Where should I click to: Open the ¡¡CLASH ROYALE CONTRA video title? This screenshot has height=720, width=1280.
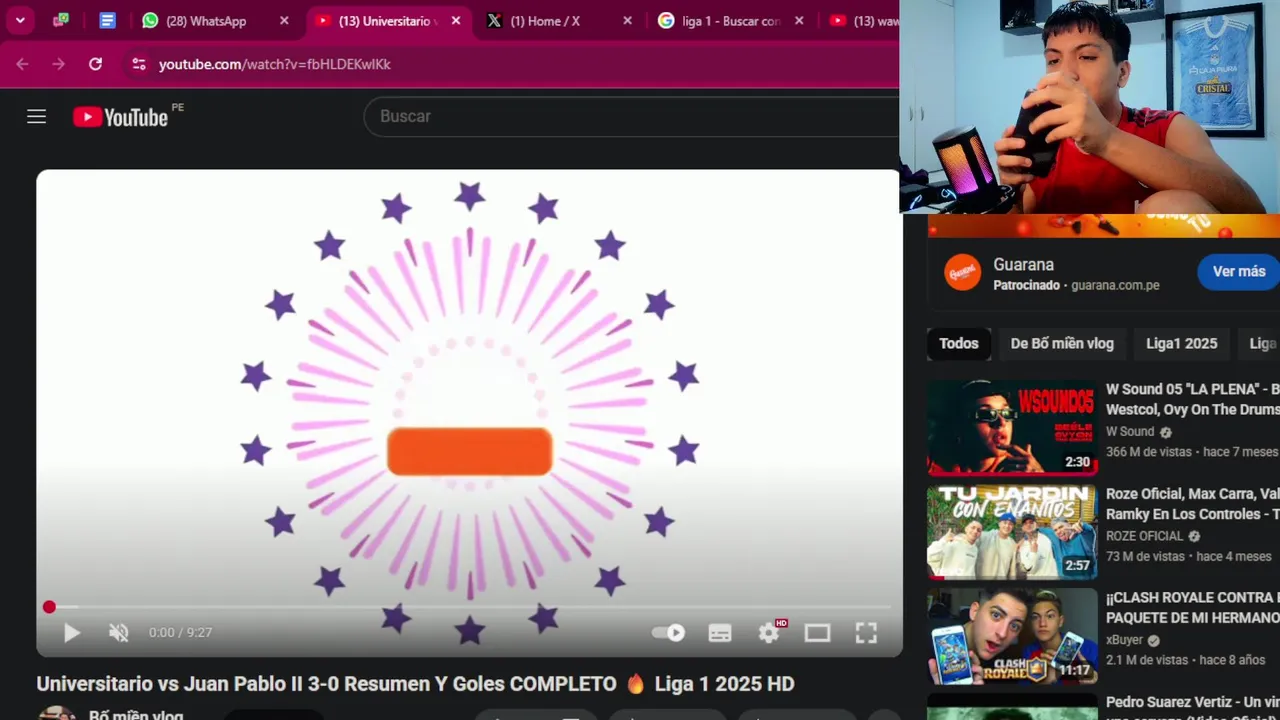click(x=1192, y=608)
